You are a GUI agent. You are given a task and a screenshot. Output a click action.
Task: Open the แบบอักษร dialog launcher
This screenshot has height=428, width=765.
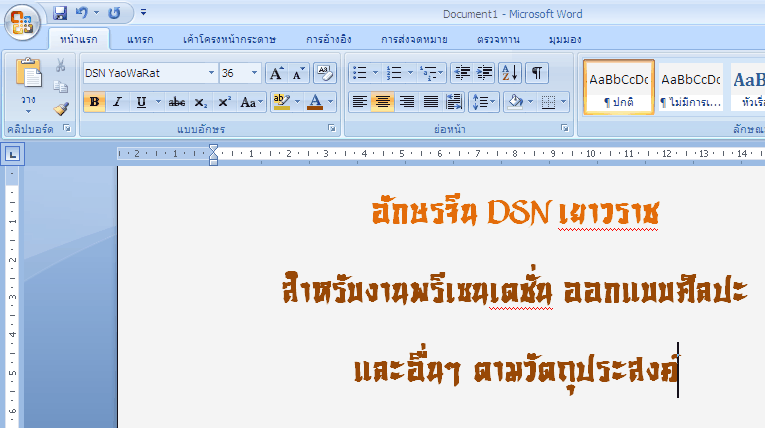(332, 128)
